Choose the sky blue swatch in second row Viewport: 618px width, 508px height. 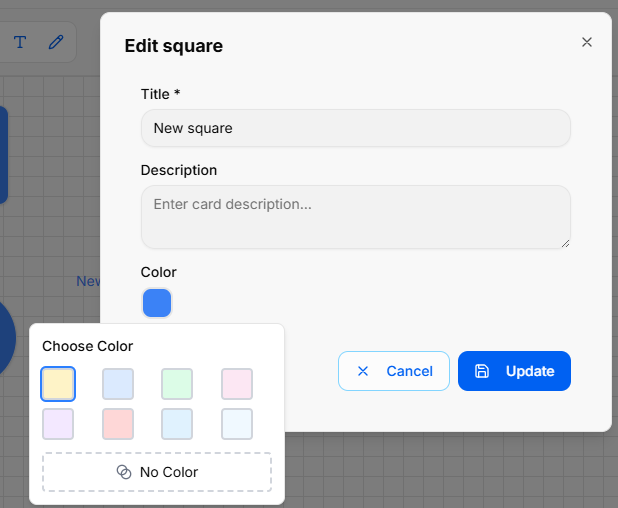click(x=177, y=424)
